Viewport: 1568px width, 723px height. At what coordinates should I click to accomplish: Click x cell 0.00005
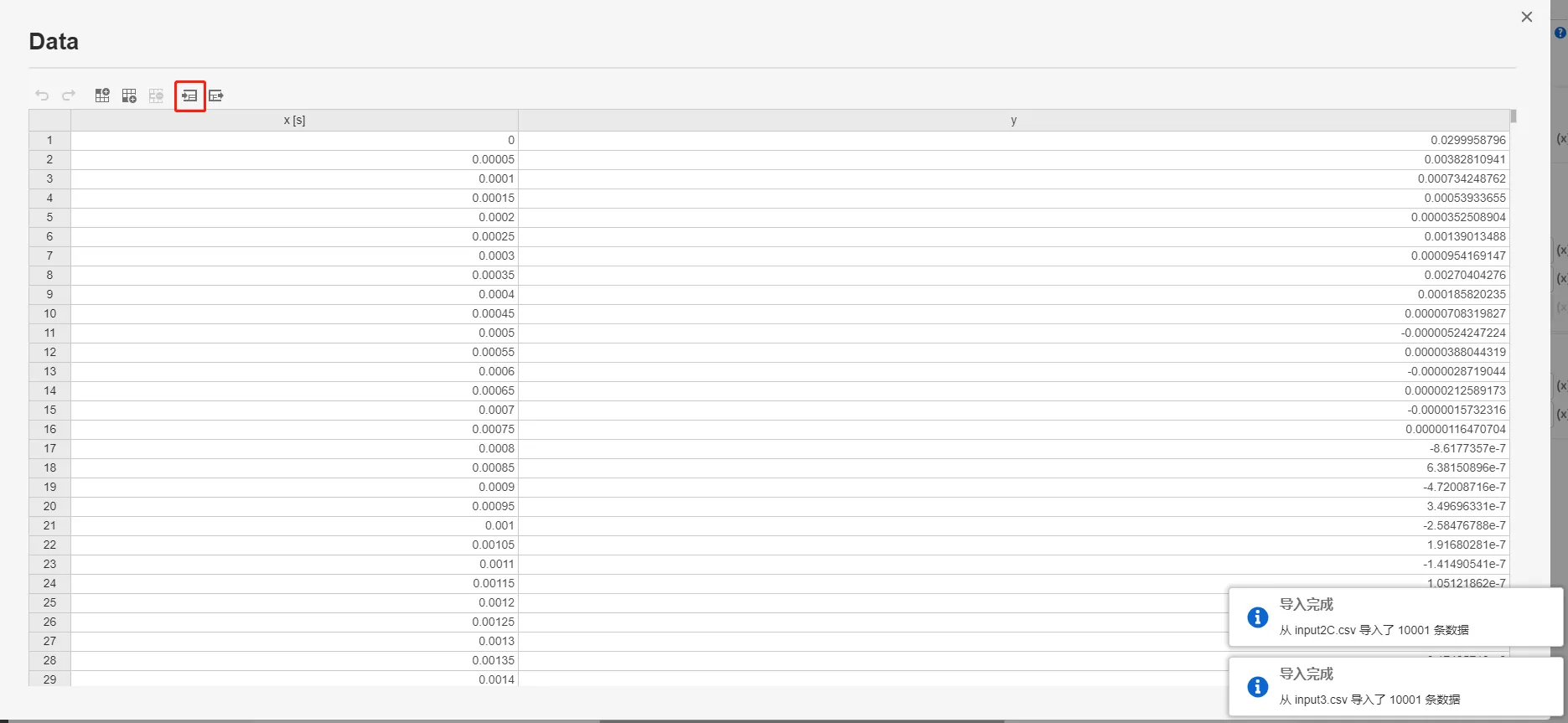pyautogui.click(x=294, y=159)
